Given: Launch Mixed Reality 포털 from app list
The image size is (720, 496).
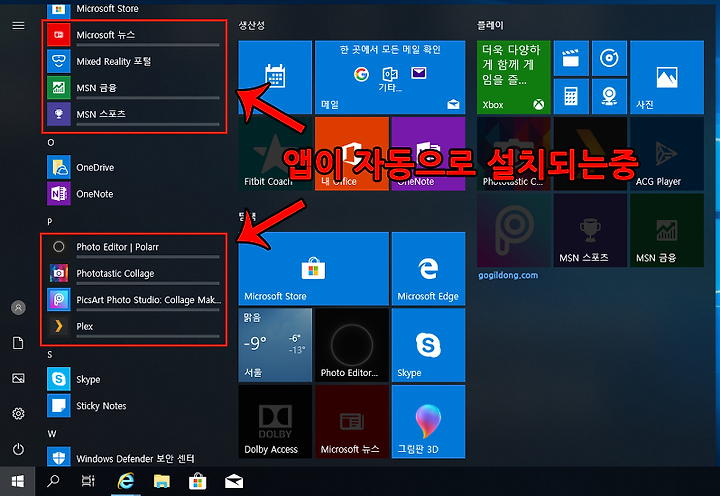Looking at the screenshot, I should click(134, 62).
